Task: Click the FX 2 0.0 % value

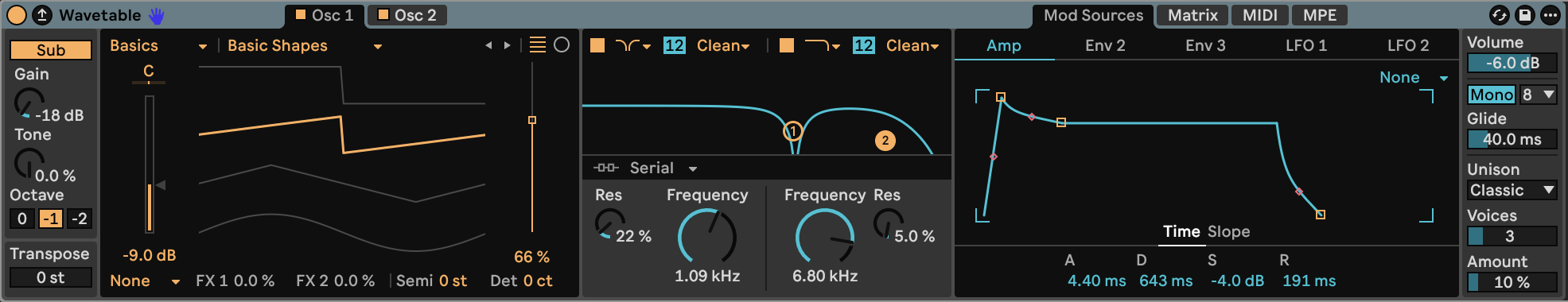Action: [354, 281]
